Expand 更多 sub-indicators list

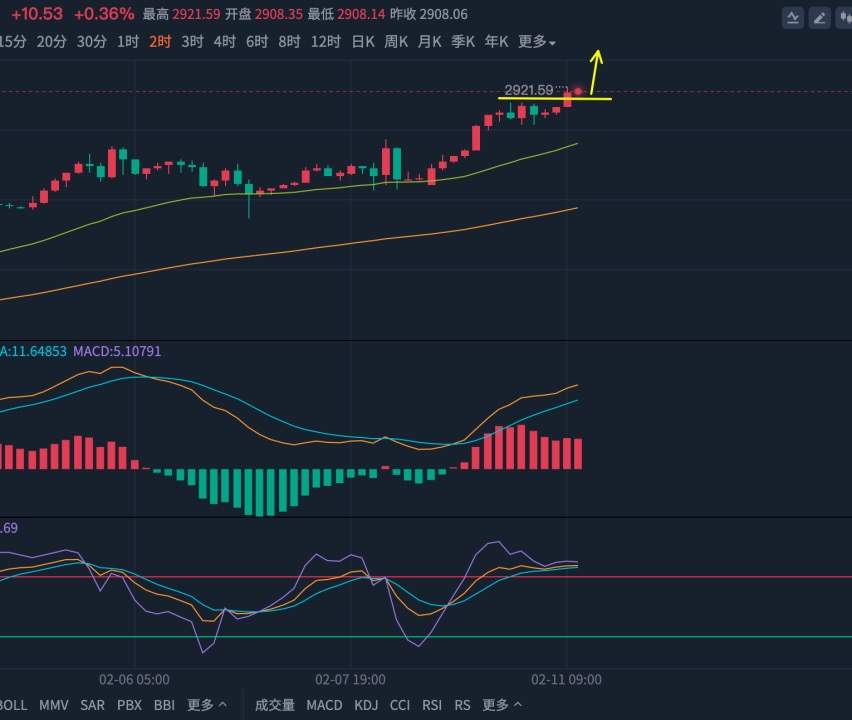[x=502, y=705]
